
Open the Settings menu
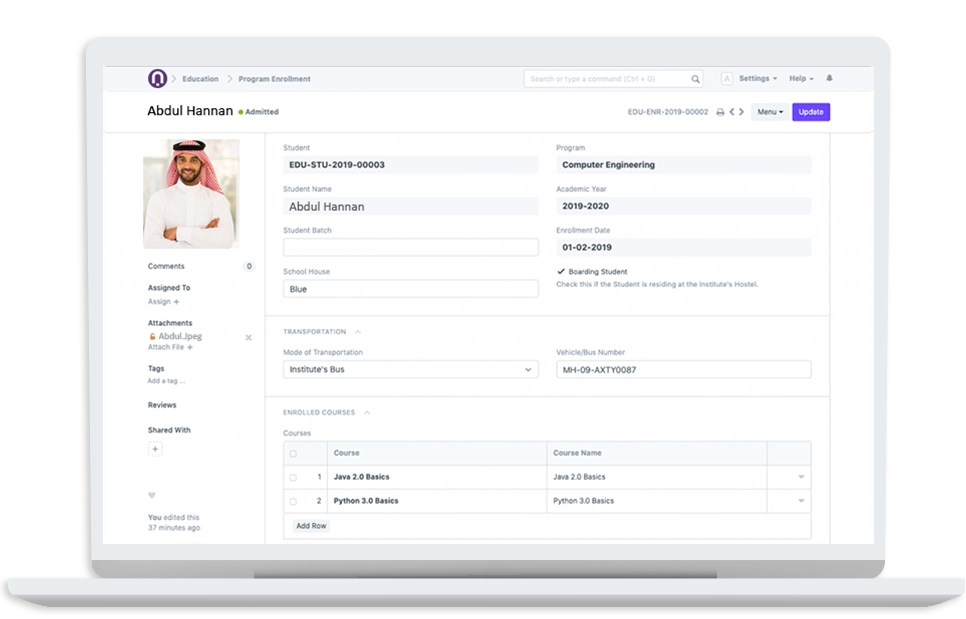pos(755,78)
